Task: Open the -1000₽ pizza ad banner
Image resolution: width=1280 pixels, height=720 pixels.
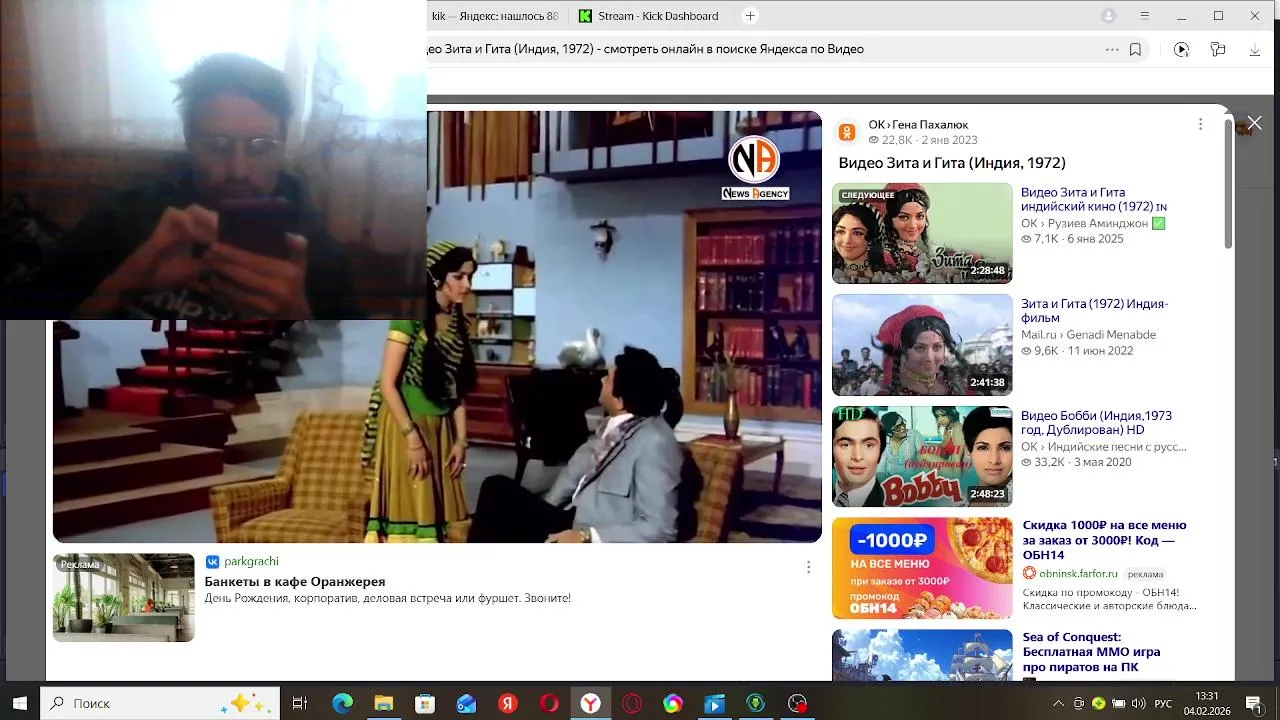Action: pos(922,569)
